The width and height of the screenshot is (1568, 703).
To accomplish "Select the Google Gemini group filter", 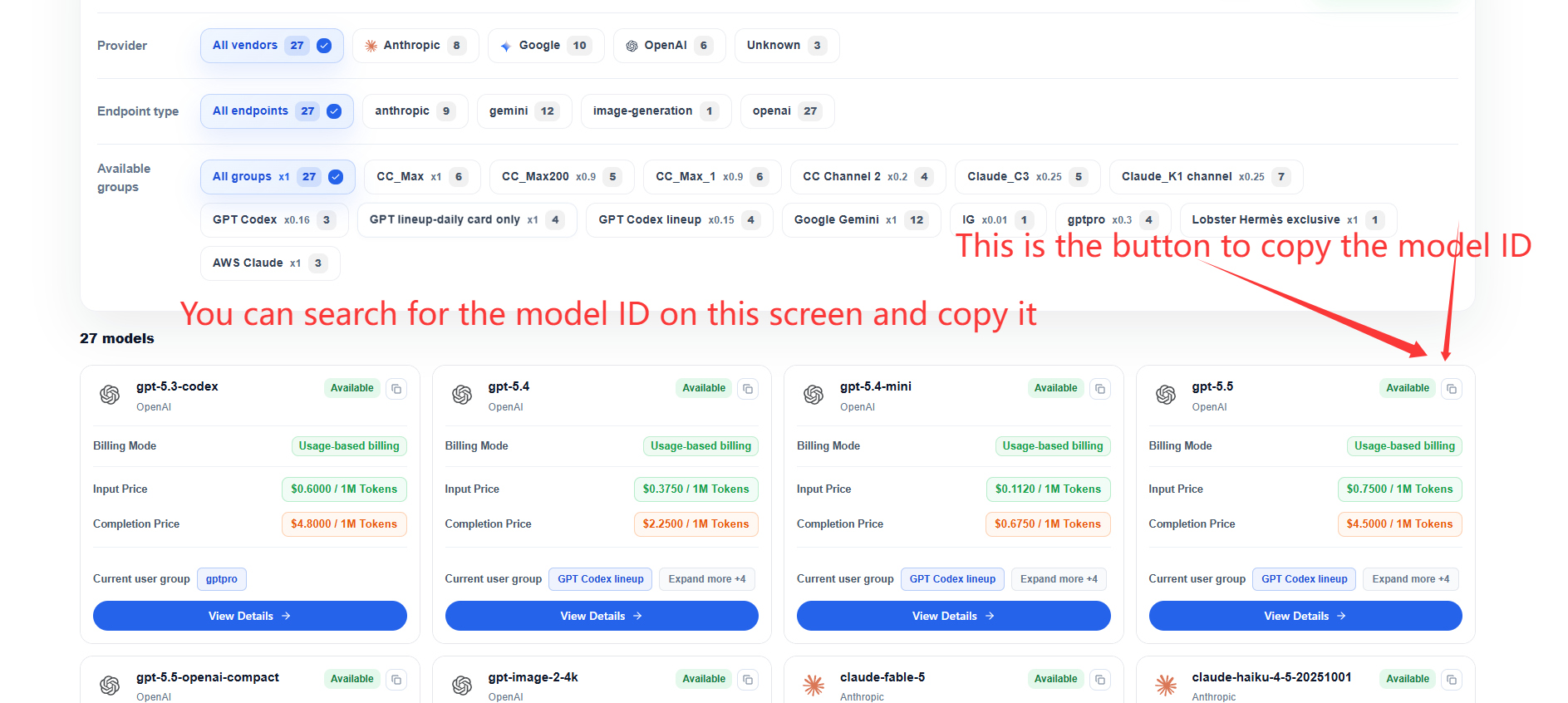I will pos(861,220).
